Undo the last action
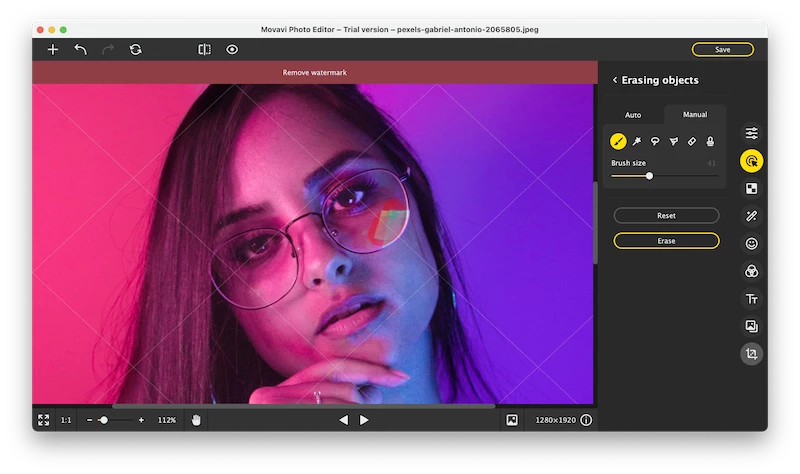This screenshot has height=474, width=800. tap(81, 49)
